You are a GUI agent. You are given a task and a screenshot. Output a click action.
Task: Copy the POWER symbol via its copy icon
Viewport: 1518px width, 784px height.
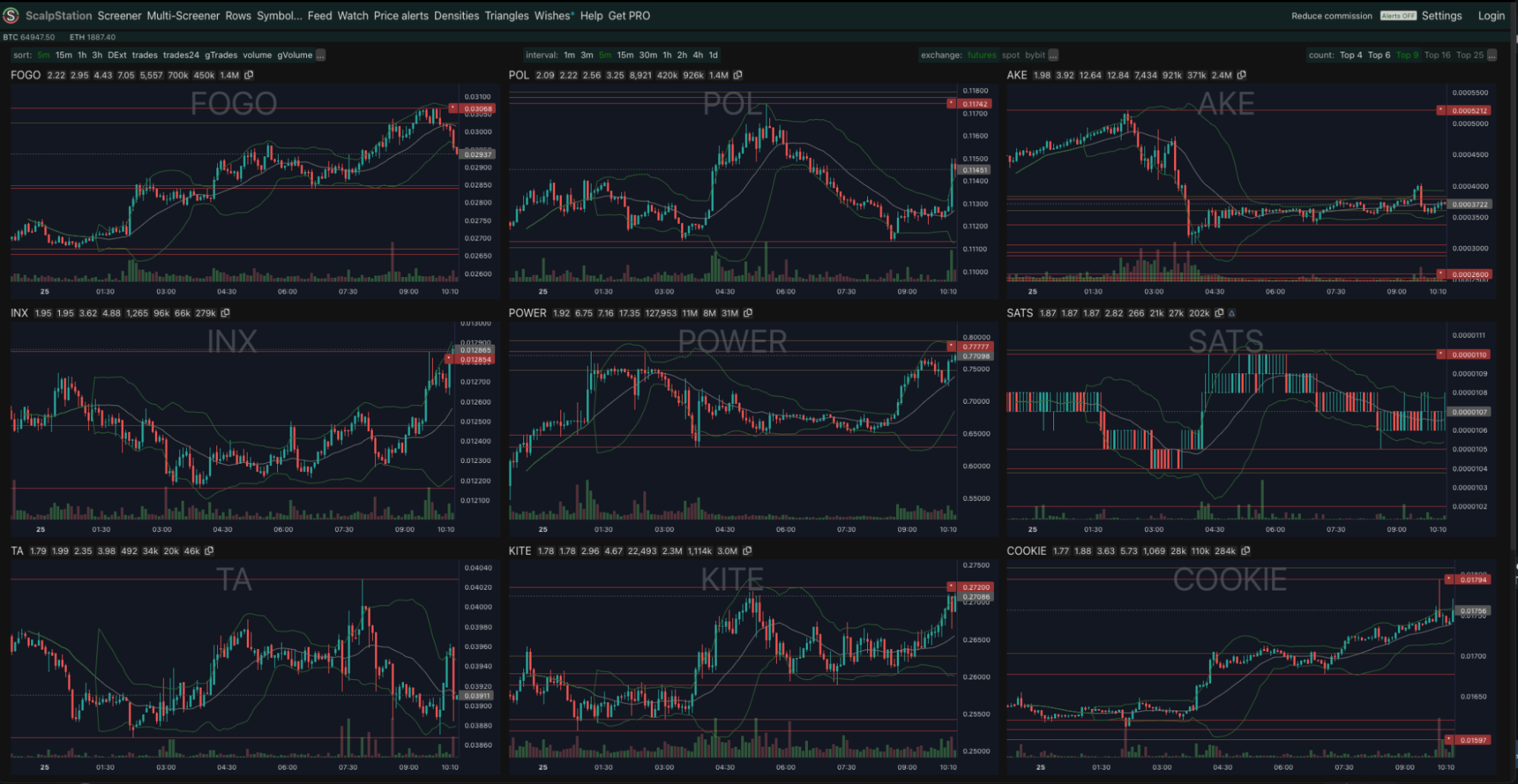click(x=748, y=313)
